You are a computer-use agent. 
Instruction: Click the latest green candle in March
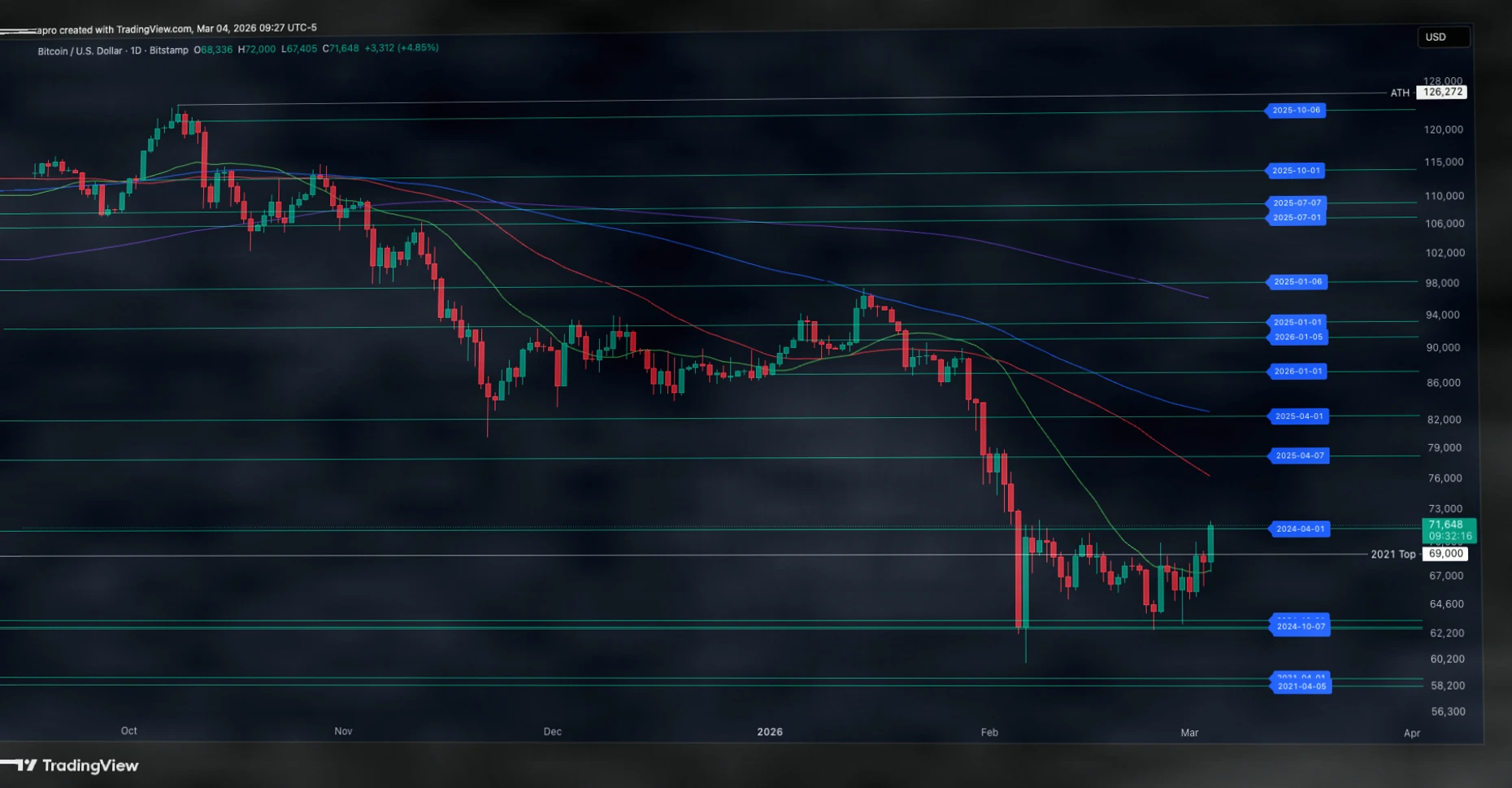tap(1211, 542)
